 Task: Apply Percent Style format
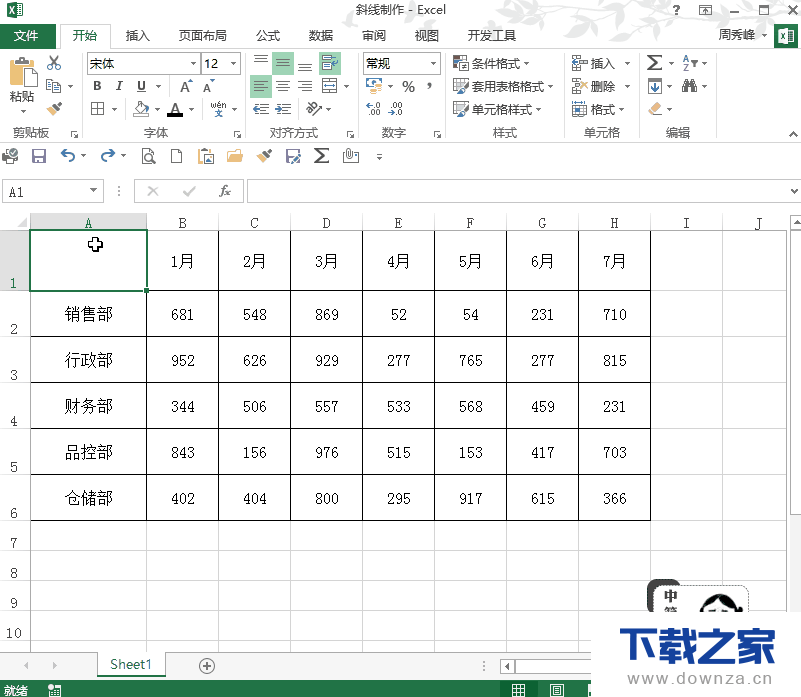coord(408,86)
